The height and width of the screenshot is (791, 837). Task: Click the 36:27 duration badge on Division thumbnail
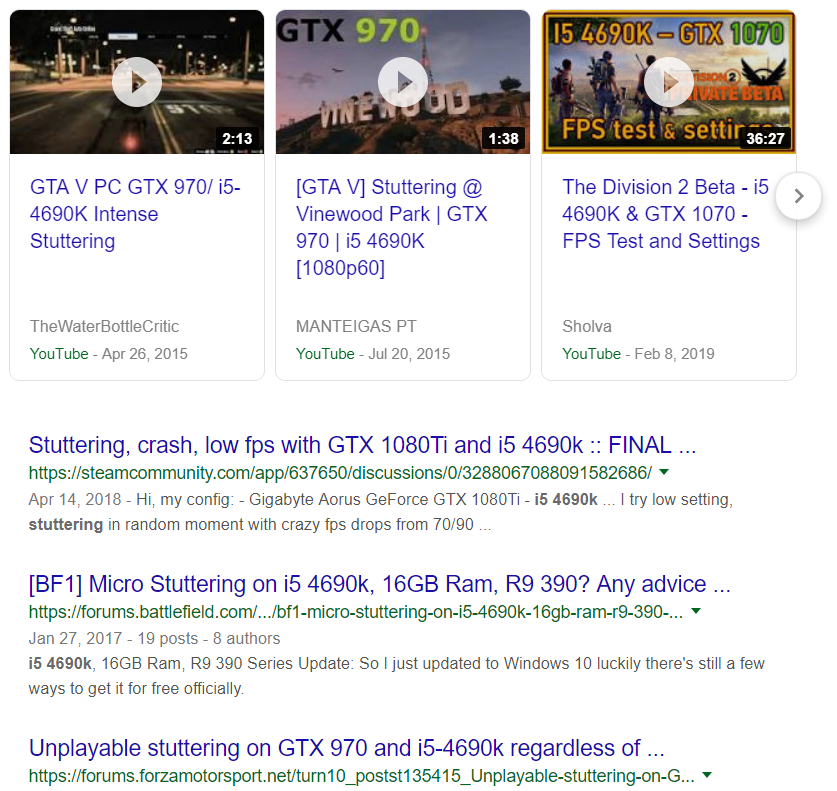click(x=765, y=139)
